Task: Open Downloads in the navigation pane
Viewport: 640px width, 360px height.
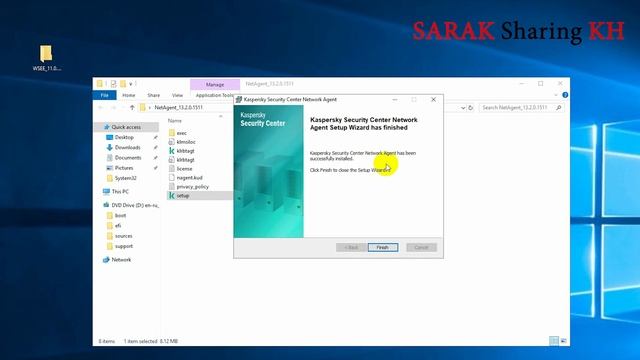Action: tap(127, 147)
